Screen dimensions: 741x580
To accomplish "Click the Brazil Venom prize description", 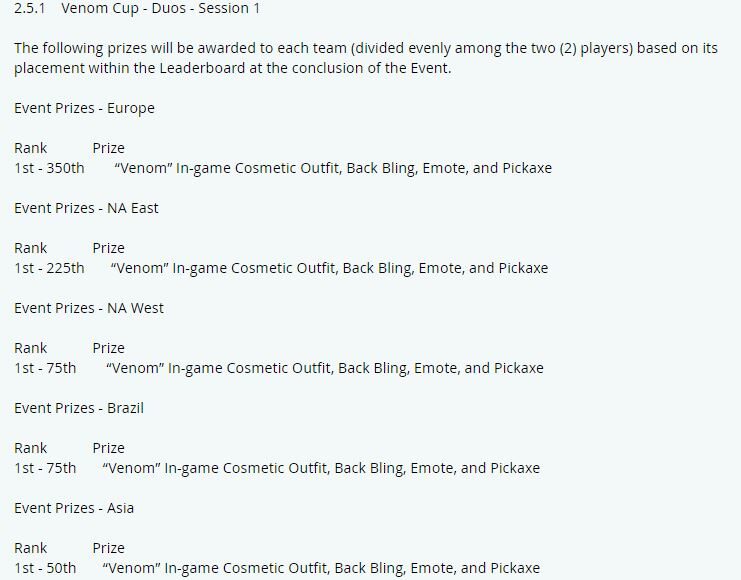I will coord(321,468).
